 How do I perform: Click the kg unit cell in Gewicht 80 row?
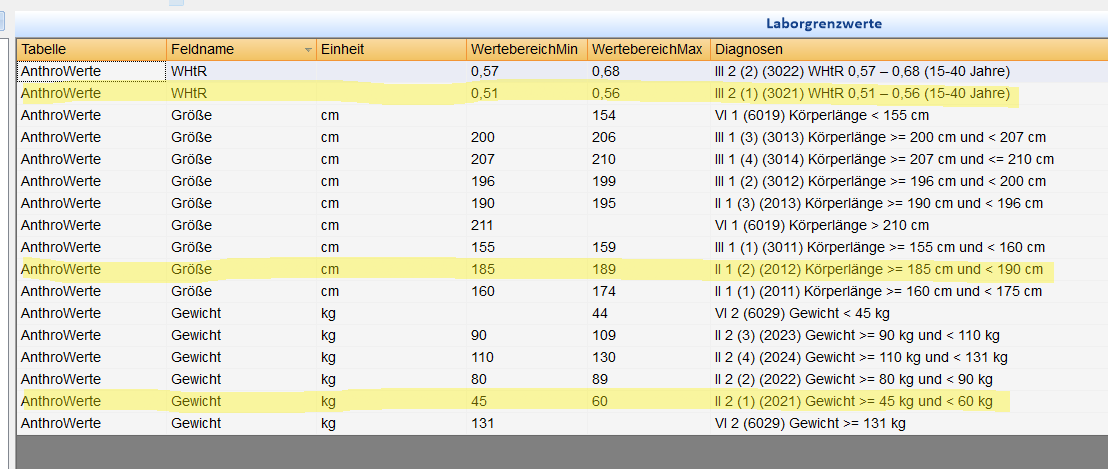point(391,379)
